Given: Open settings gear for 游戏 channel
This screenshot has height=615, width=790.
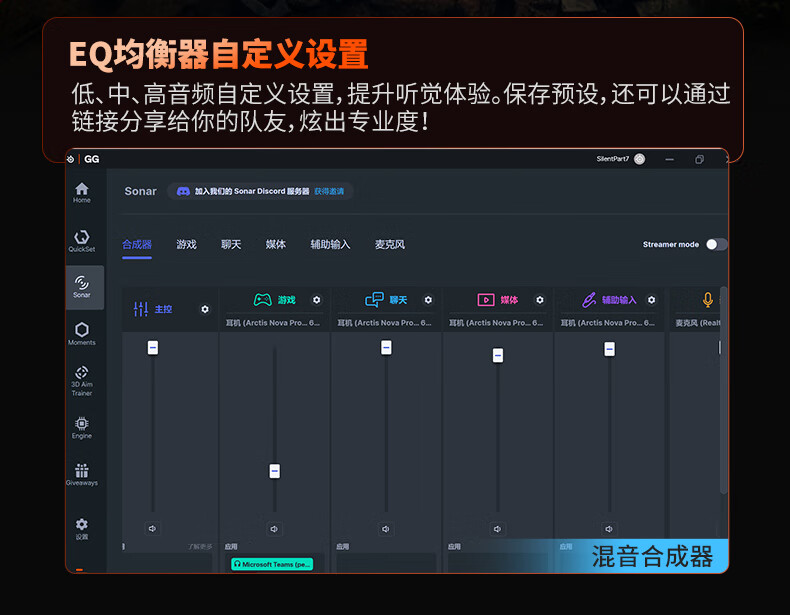Looking at the screenshot, I should point(317,300).
